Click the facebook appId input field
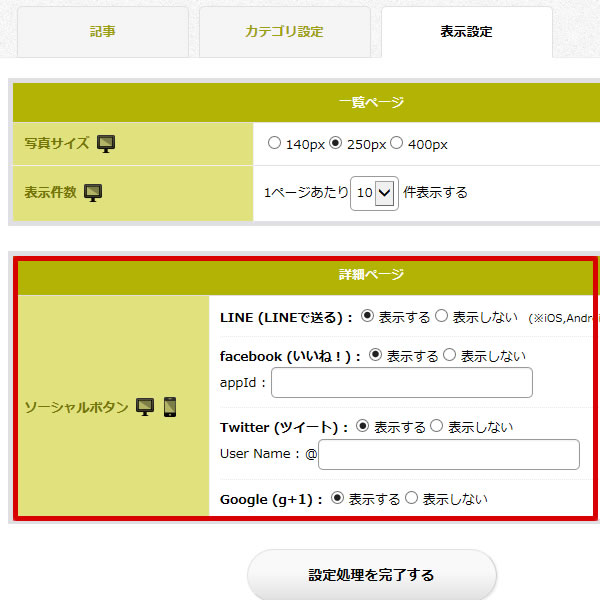Viewport: 600px width, 600px height. coord(401,382)
